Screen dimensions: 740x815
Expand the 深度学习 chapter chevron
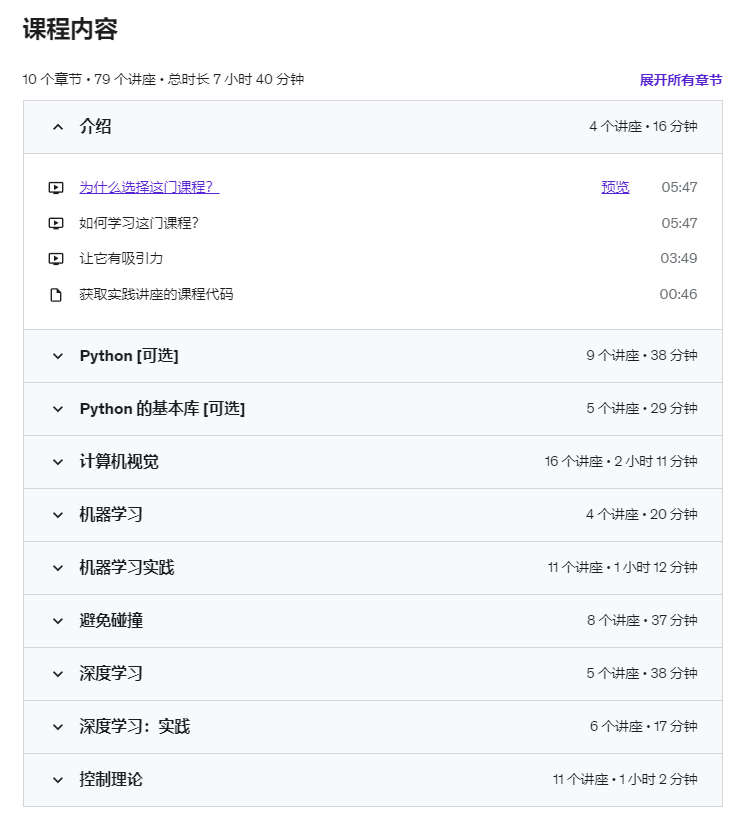coord(58,674)
